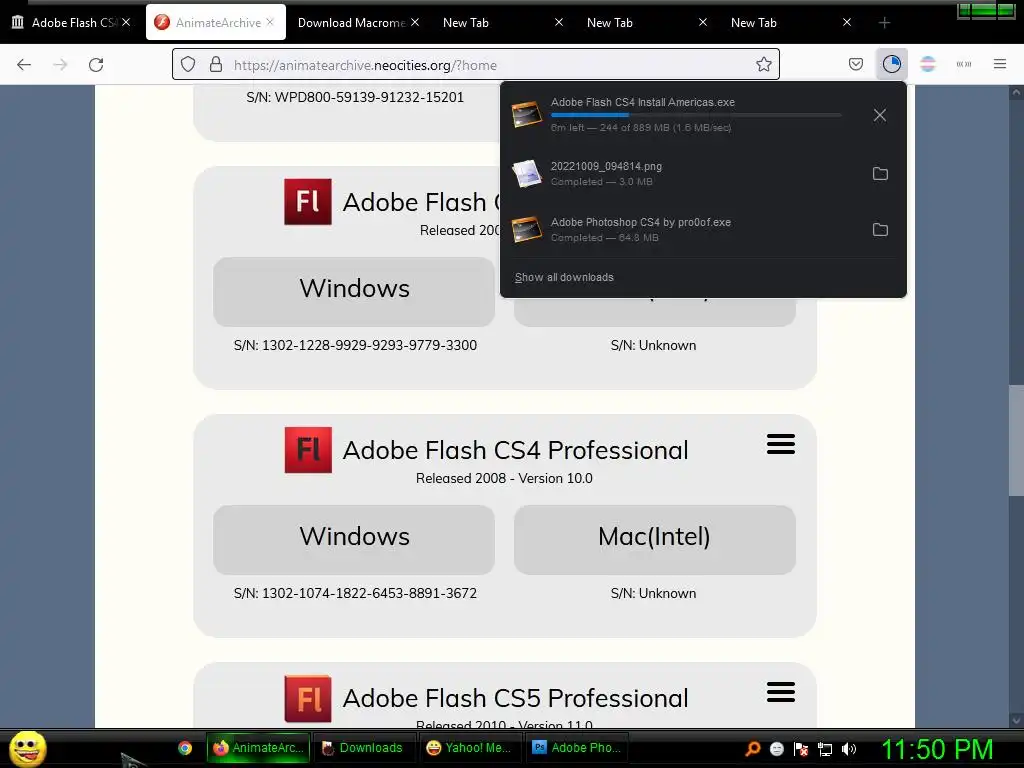The image size is (1024, 768).
Task: Close the AnimateArchive tab
Action: click(270, 22)
